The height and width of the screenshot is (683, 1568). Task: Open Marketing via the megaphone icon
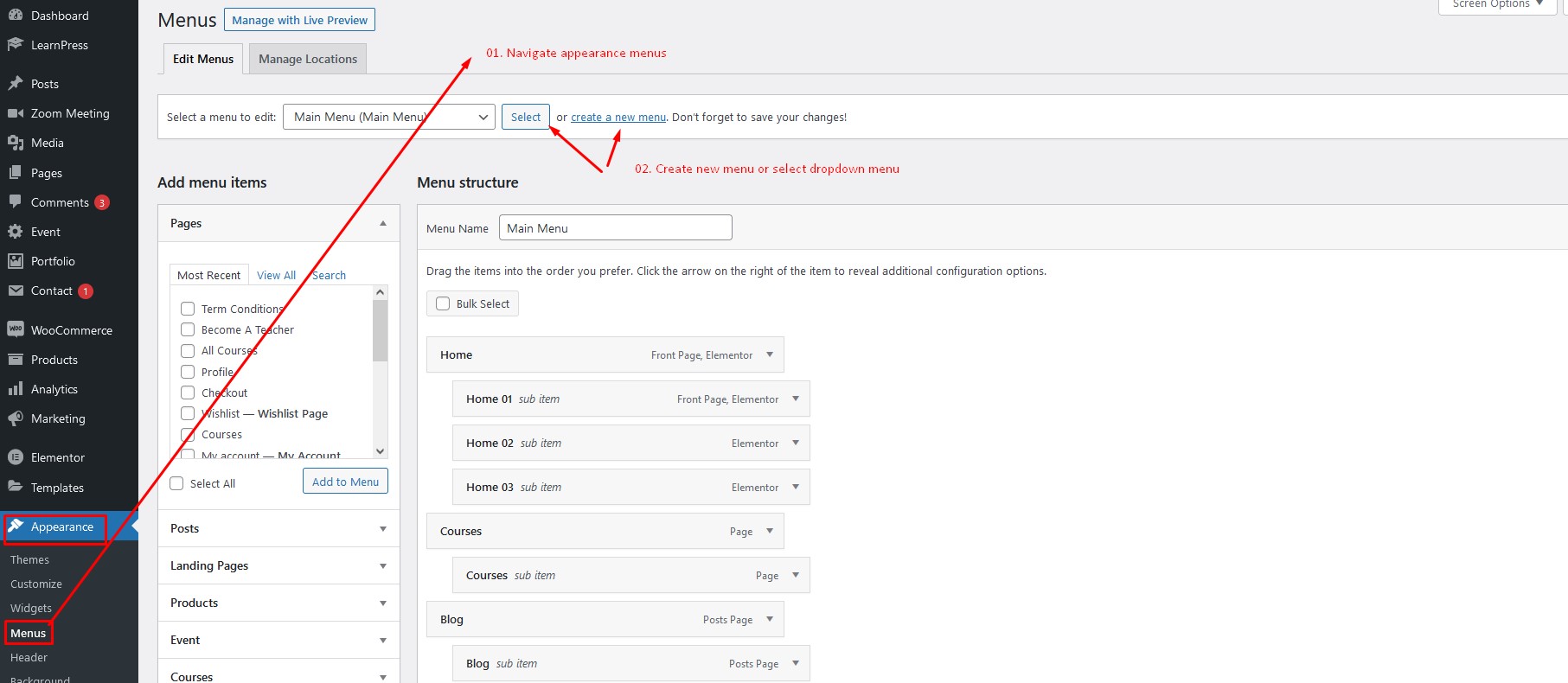[x=15, y=418]
